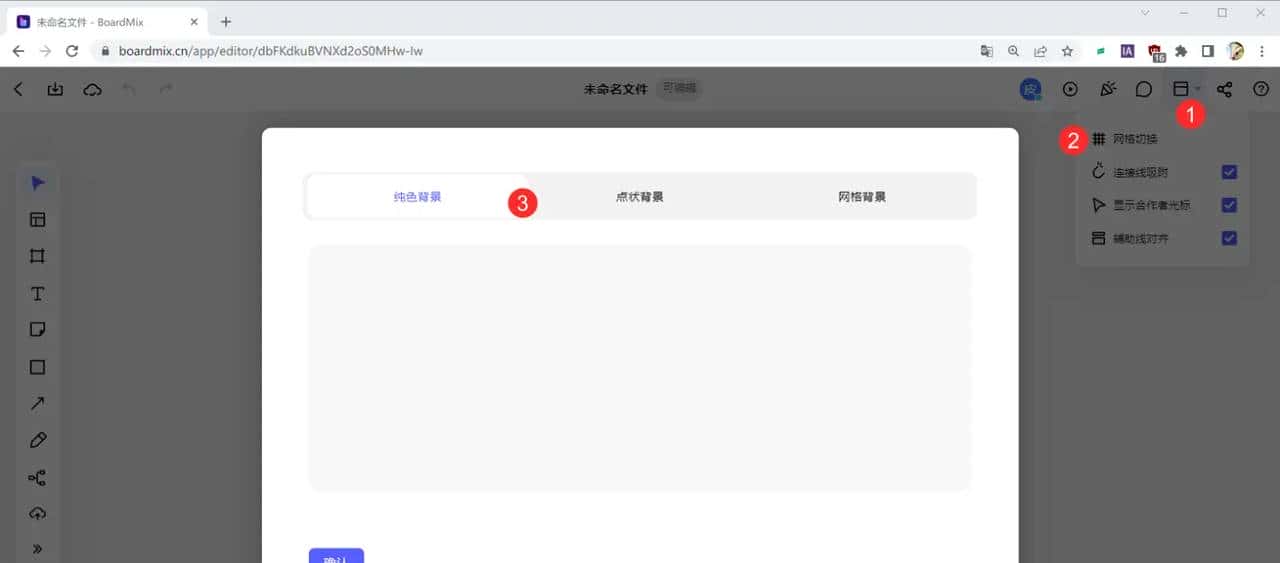Toggle the browser side panel

click(x=1208, y=50)
